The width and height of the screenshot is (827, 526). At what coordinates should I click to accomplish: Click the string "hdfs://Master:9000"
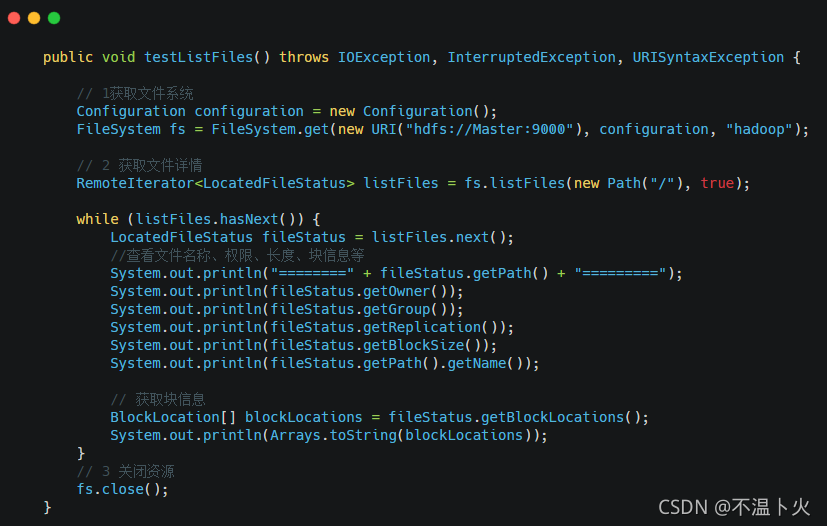(489, 129)
